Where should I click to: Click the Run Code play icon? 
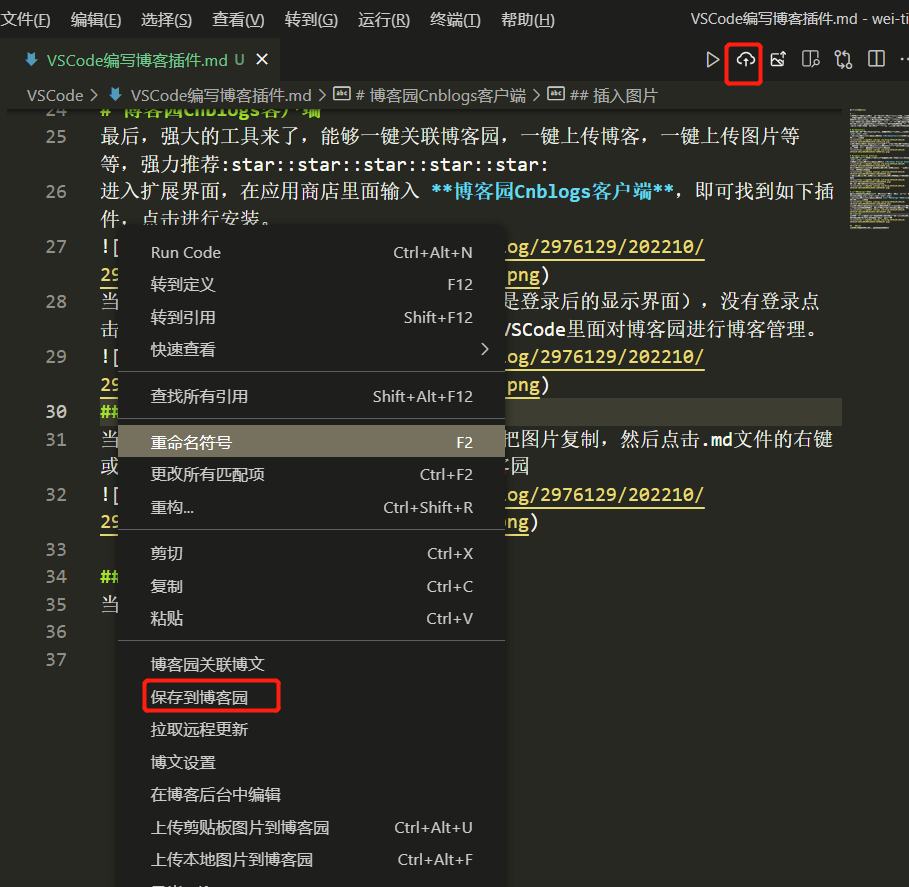[x=712, y=60]
